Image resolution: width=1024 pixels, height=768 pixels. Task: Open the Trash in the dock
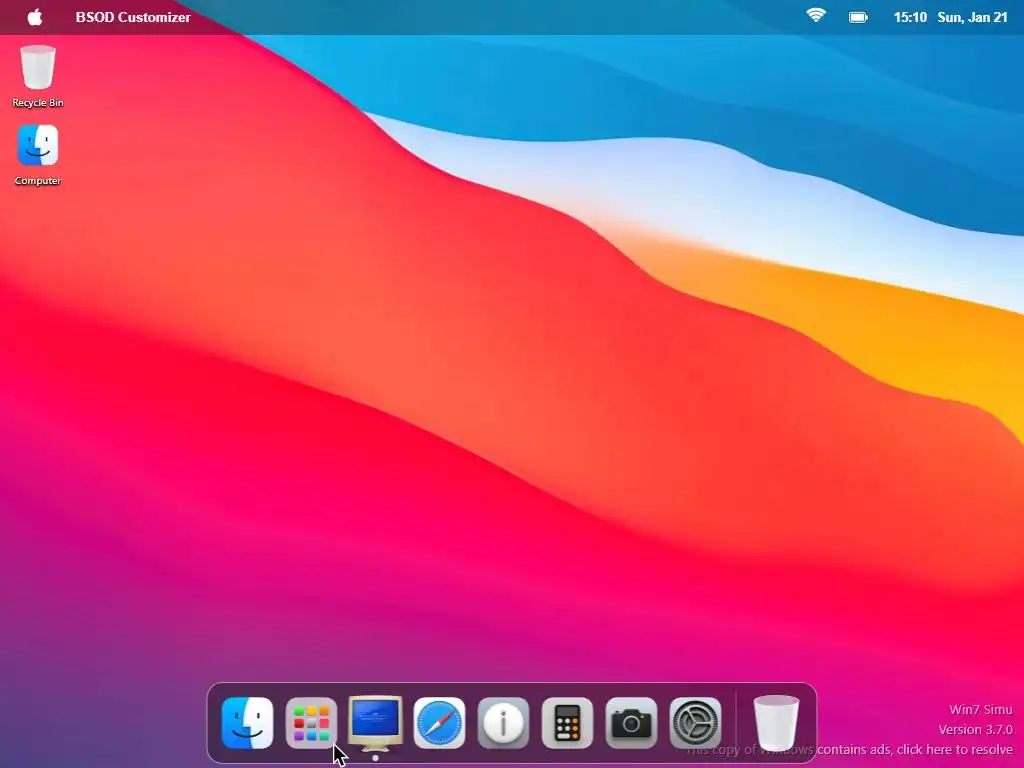click(x=776, y=723)
